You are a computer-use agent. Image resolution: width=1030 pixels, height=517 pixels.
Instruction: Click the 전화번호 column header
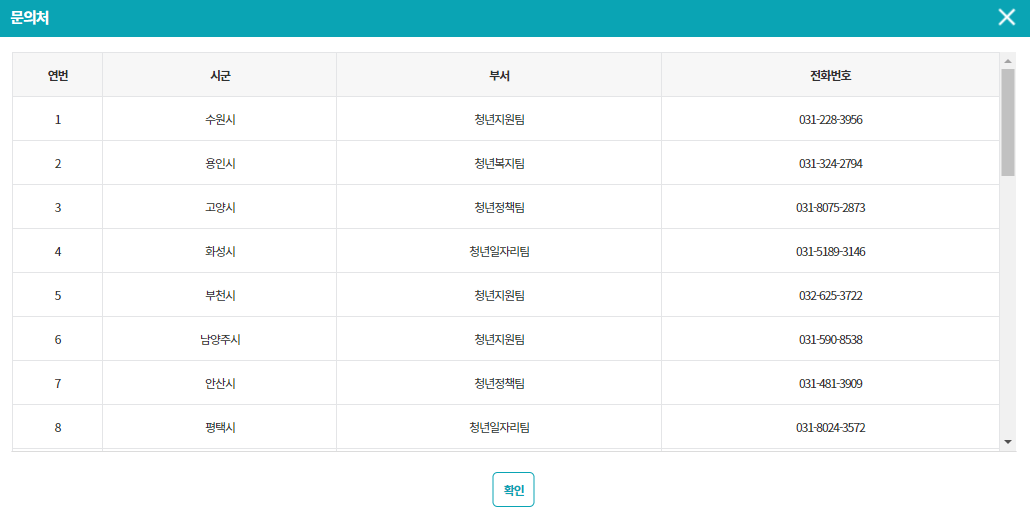(830, 76)
